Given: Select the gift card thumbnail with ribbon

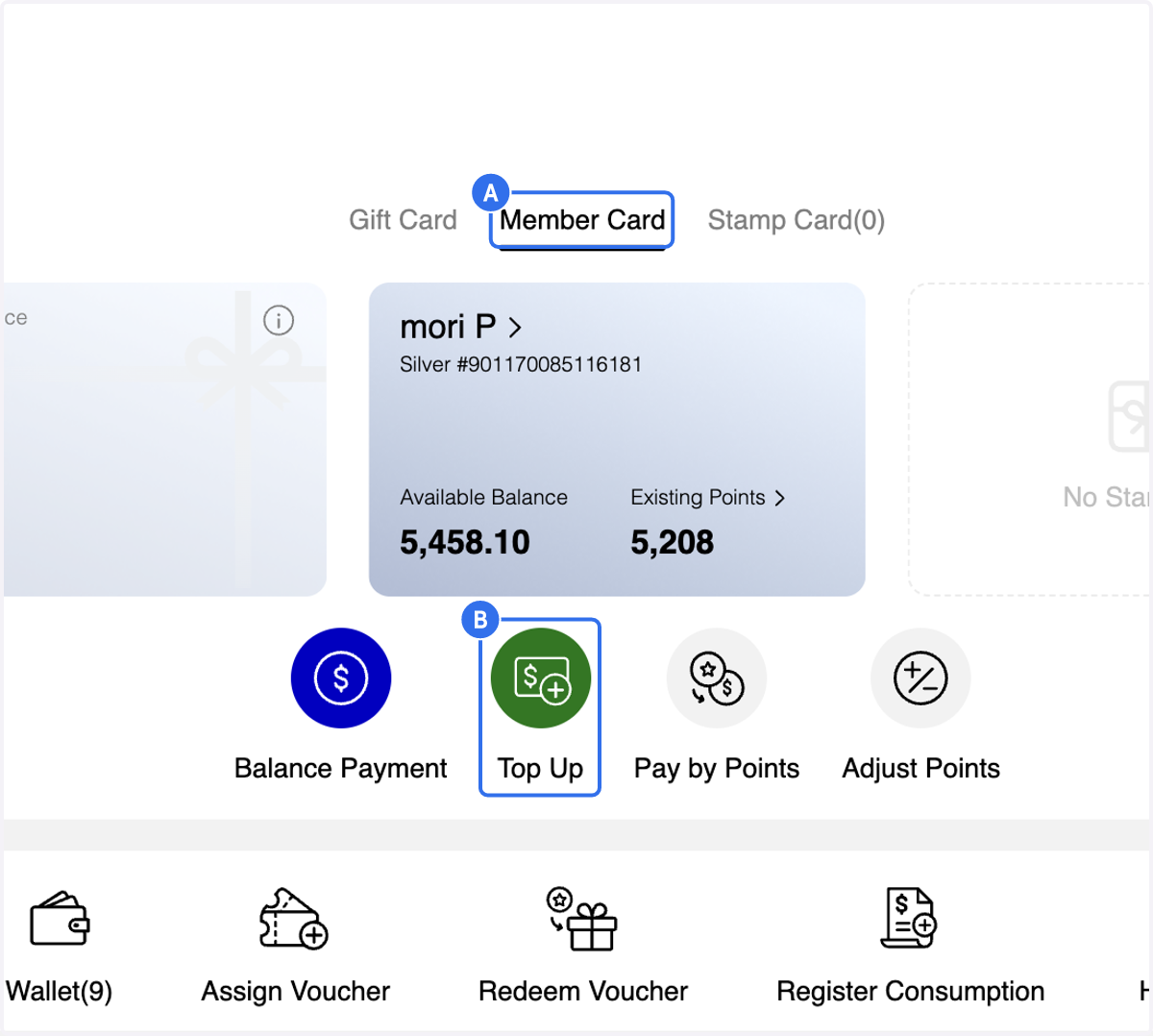Looking at the screenshot, I should click(x=165, y=439).
